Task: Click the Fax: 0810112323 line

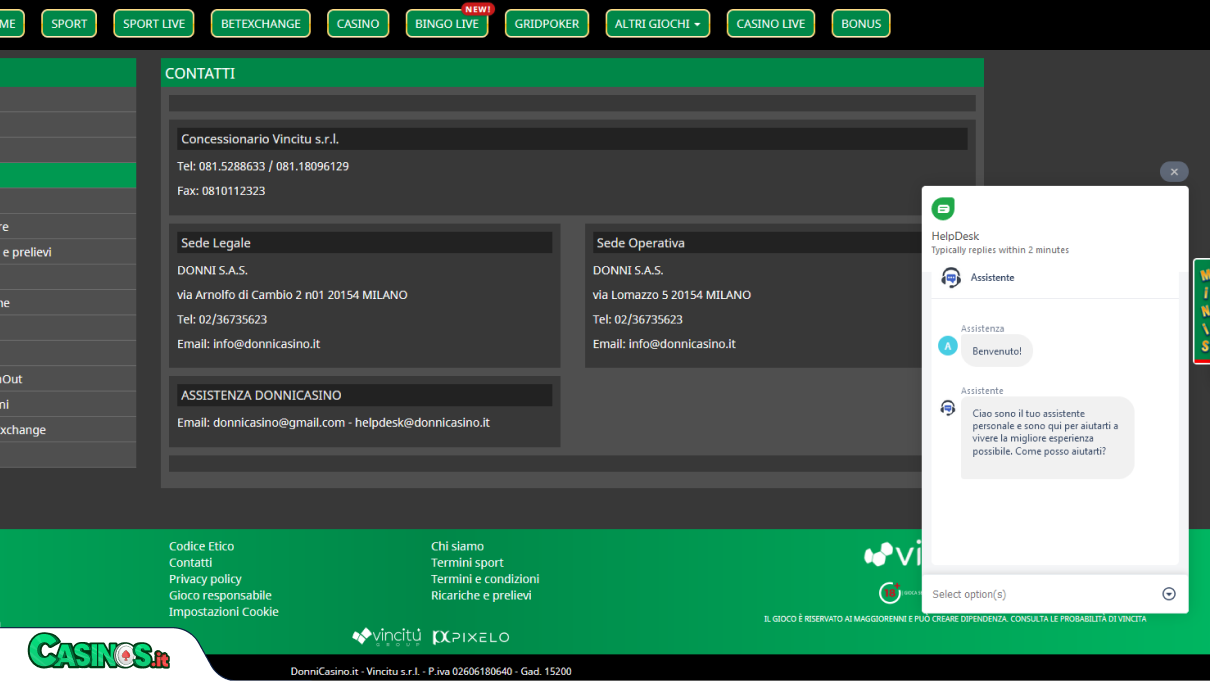Action: 221,191
